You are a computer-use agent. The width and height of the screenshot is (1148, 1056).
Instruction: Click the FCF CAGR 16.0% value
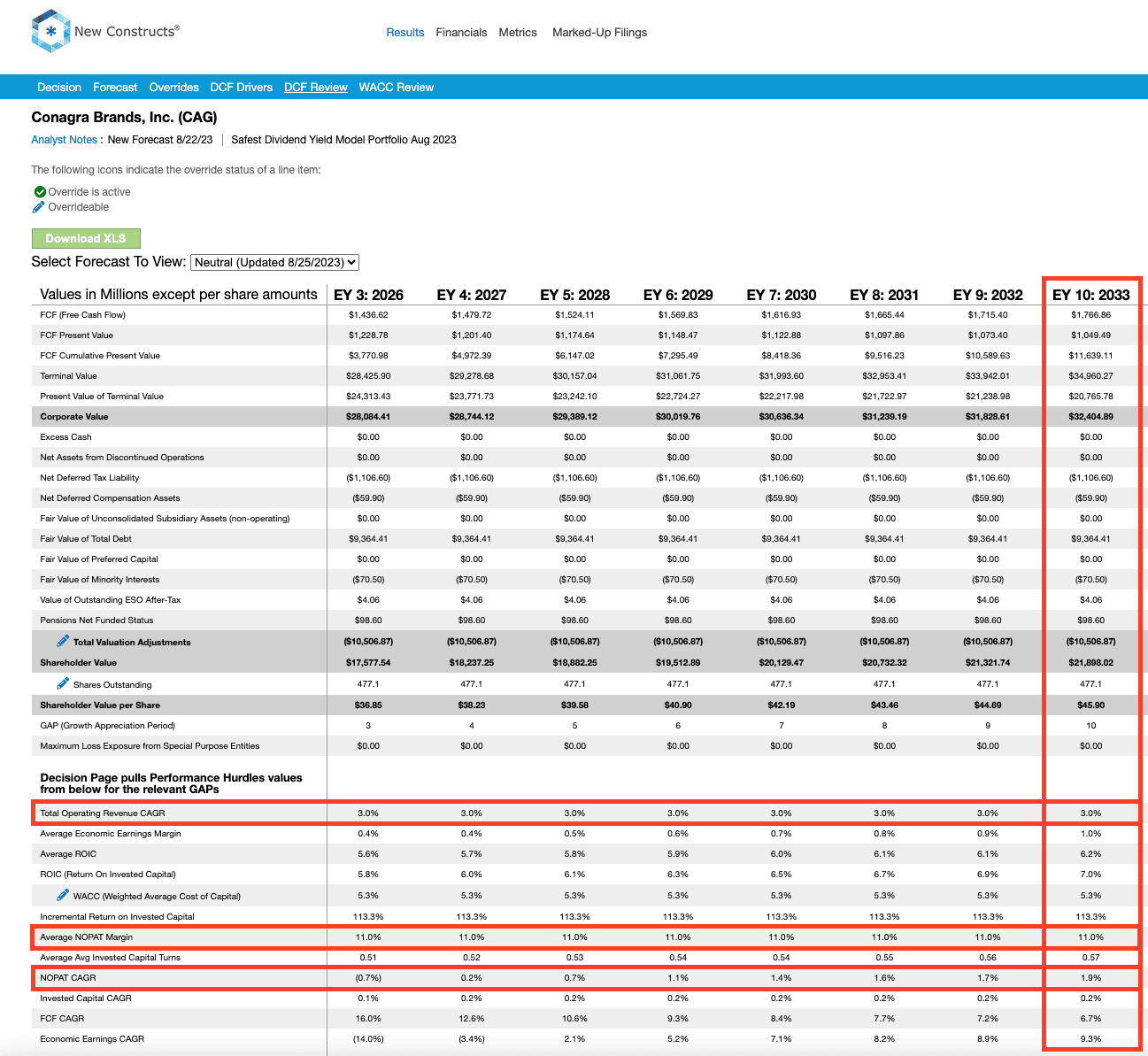[368, 1018]
